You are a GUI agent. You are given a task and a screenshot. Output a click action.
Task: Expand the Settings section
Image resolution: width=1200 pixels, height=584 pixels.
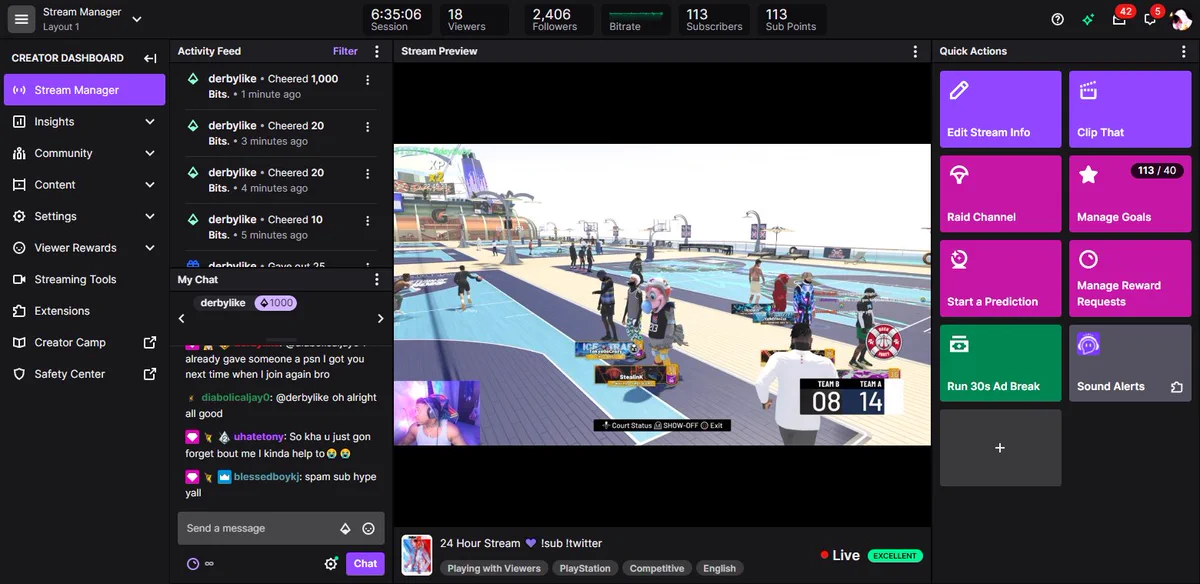pos(150,216)
